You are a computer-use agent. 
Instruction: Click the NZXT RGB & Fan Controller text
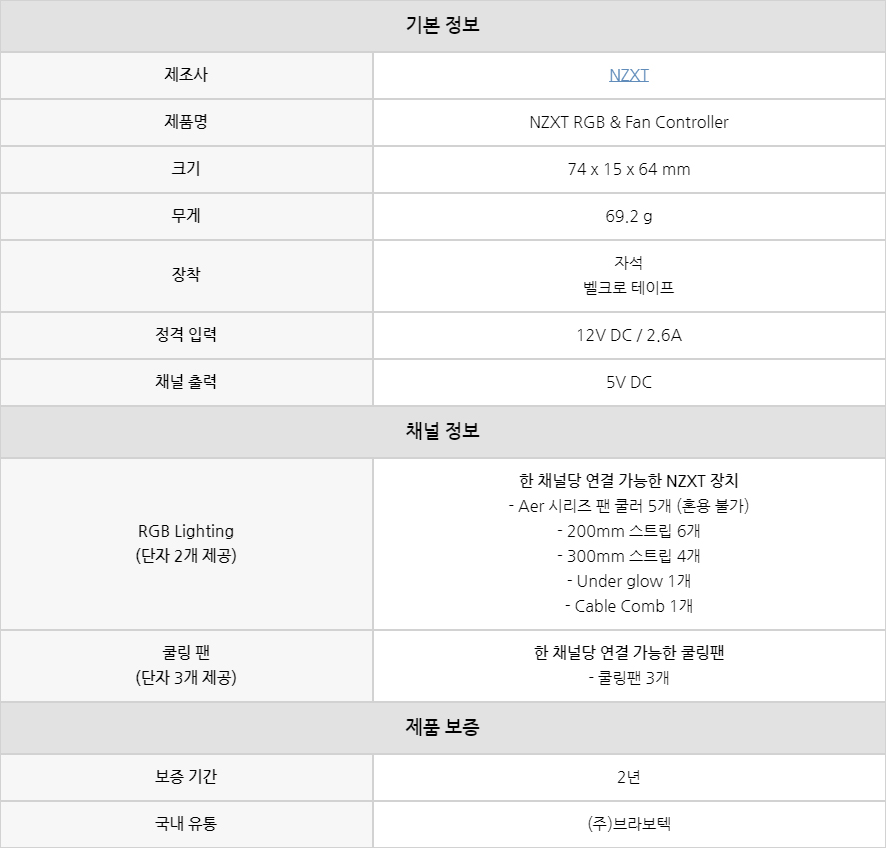[628, 122]
